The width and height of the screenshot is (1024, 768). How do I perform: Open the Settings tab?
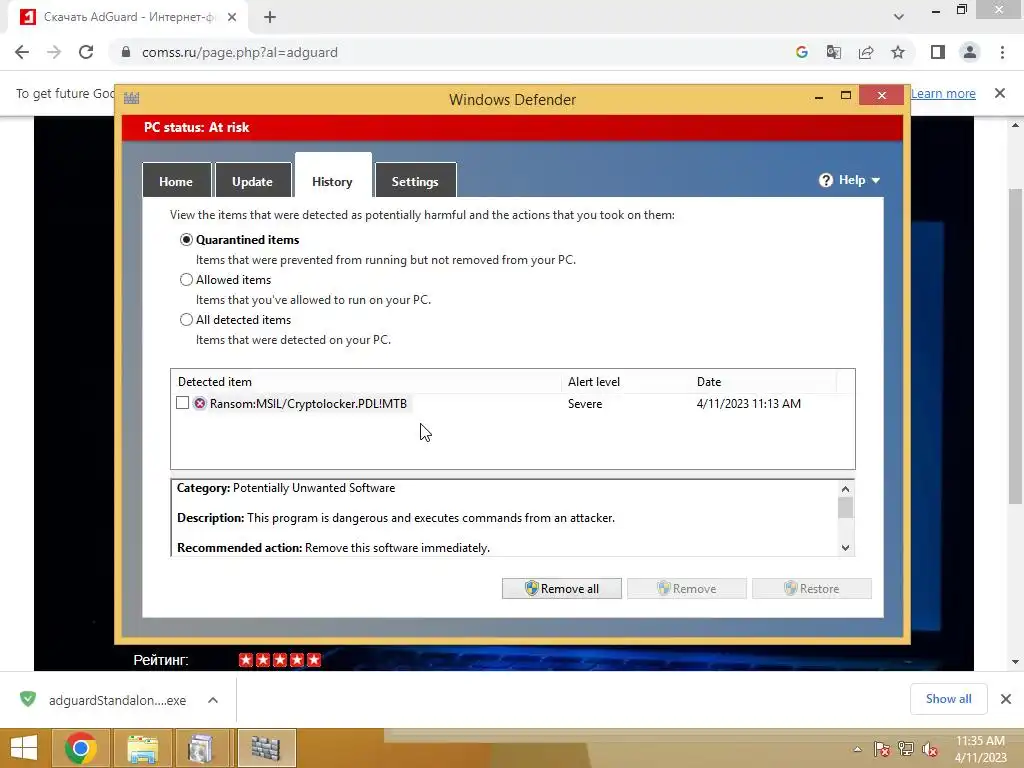415,181
